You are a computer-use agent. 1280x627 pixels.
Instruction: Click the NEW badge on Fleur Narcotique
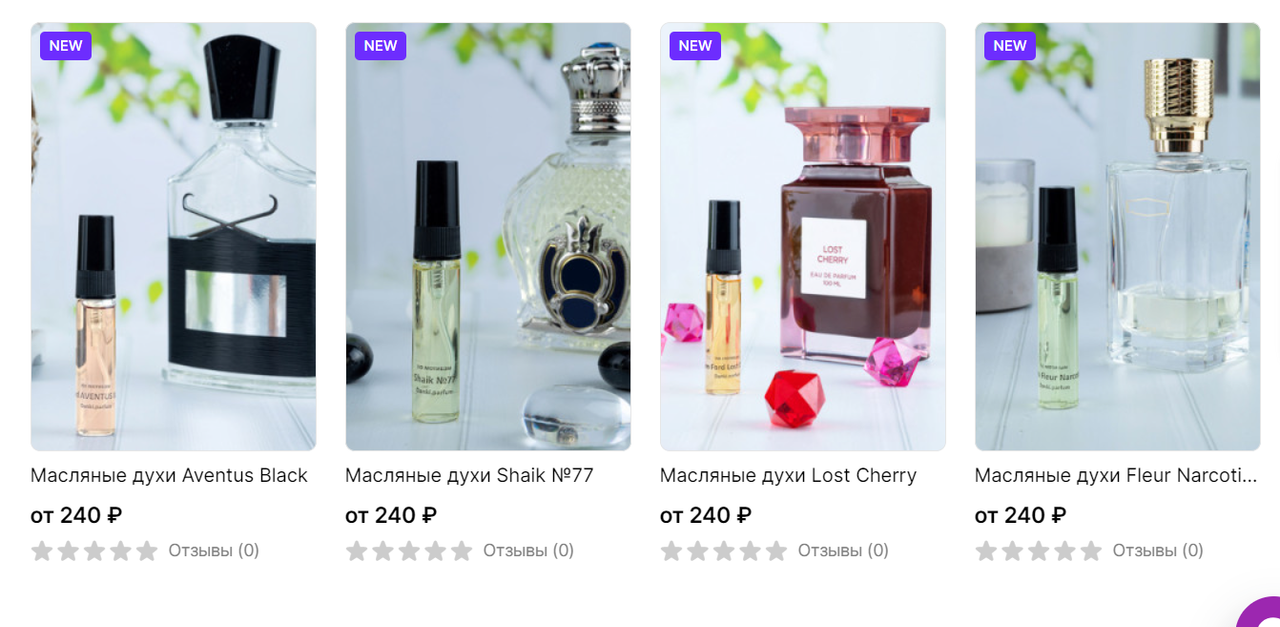click(1010, 46)
